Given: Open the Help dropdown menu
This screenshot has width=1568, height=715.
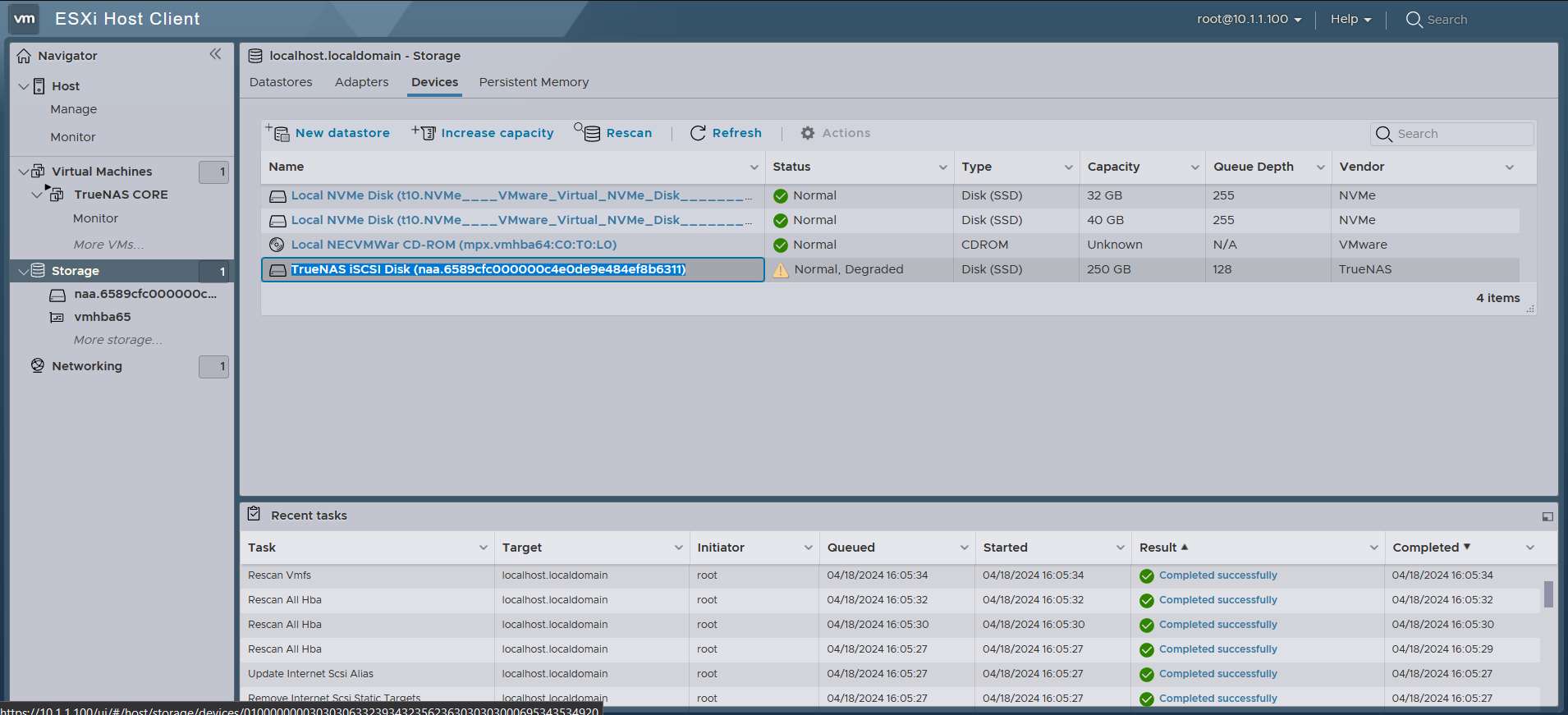Looking at the screenshot, I should (1350, 19).
